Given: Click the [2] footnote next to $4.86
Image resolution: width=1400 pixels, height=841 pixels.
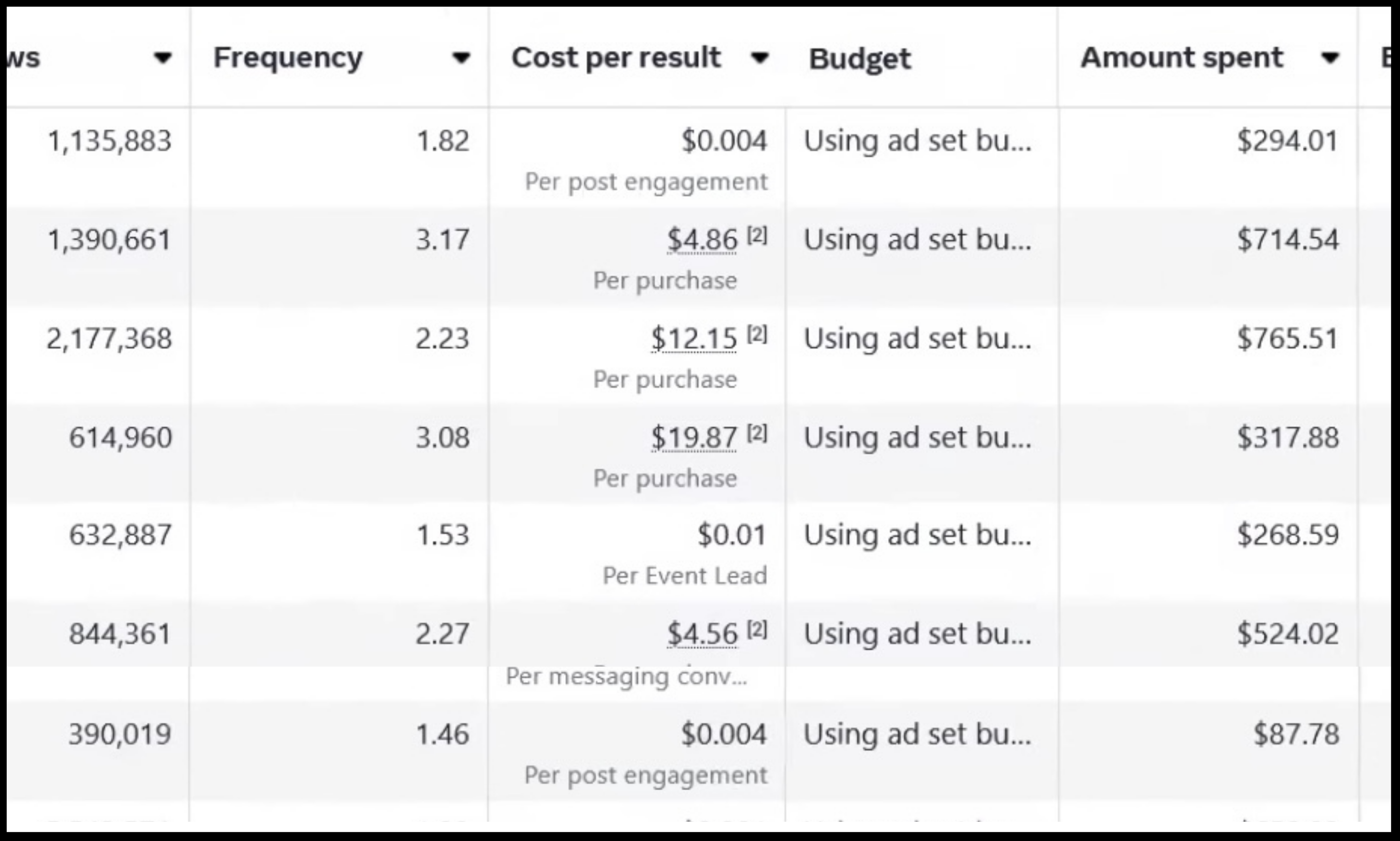Looking at the screenshot, I should point(757,234).
